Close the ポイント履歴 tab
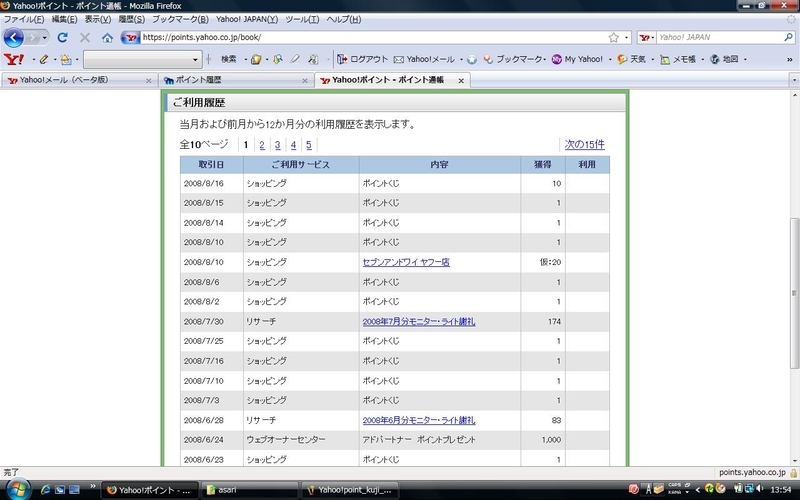Viewport: 800px width, 500px height. pyautogui.click(x=305, y=81)
